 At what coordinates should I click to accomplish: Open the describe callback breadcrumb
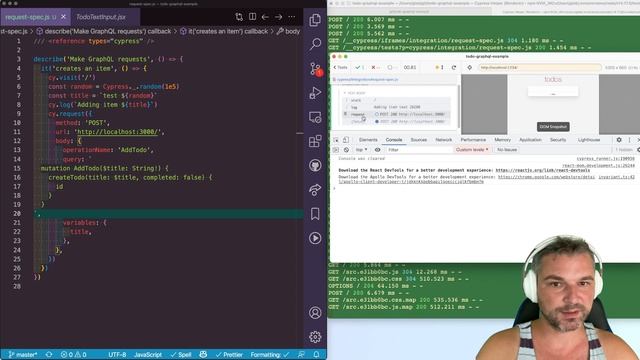pyautogui.click(x=104, y=31)
